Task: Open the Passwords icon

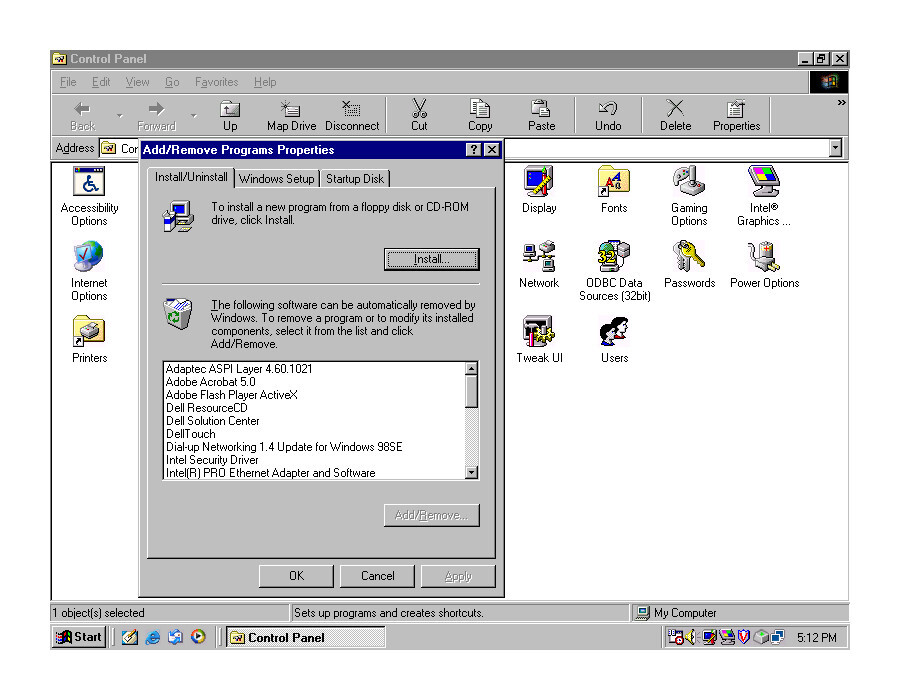Action: (689, 265)
